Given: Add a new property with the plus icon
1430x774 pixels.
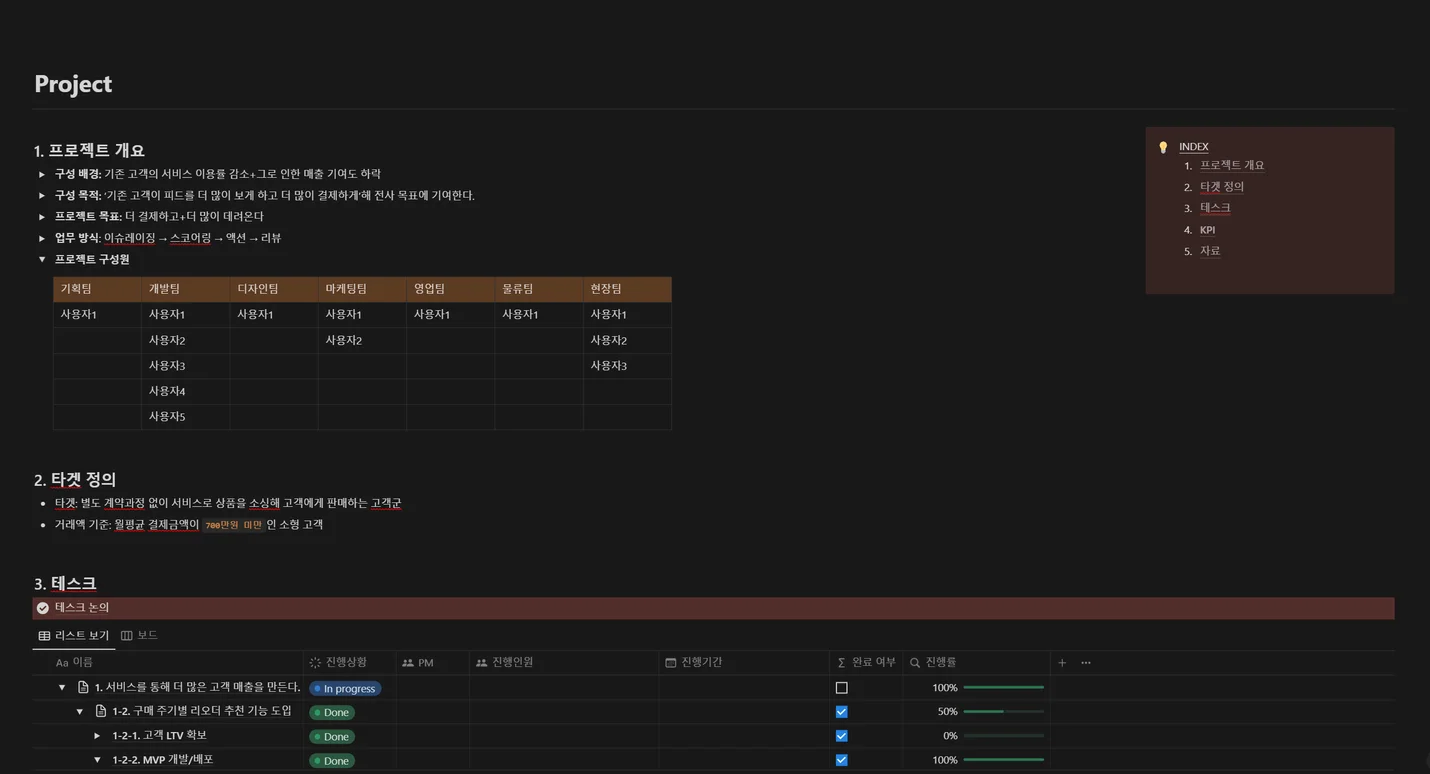Looking at the screenshot, I should click(1062, 663).
